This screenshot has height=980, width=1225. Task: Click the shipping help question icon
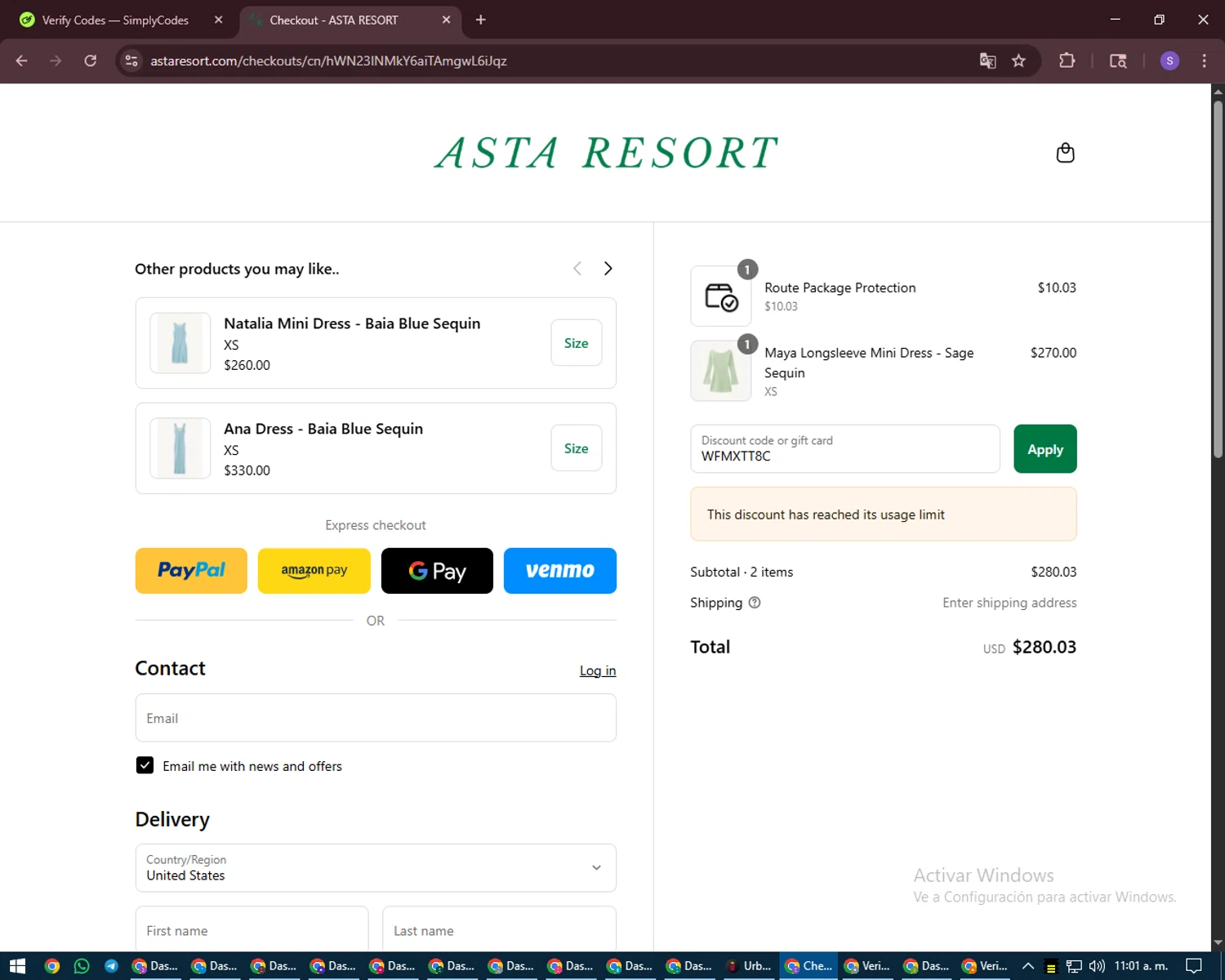tap(755, 603)
